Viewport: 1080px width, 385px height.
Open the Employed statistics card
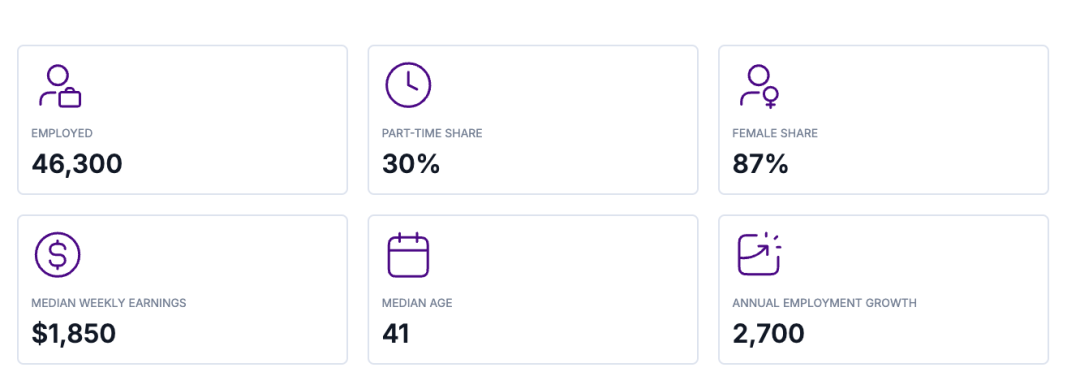pyautogui.click(x=183, y=120)
